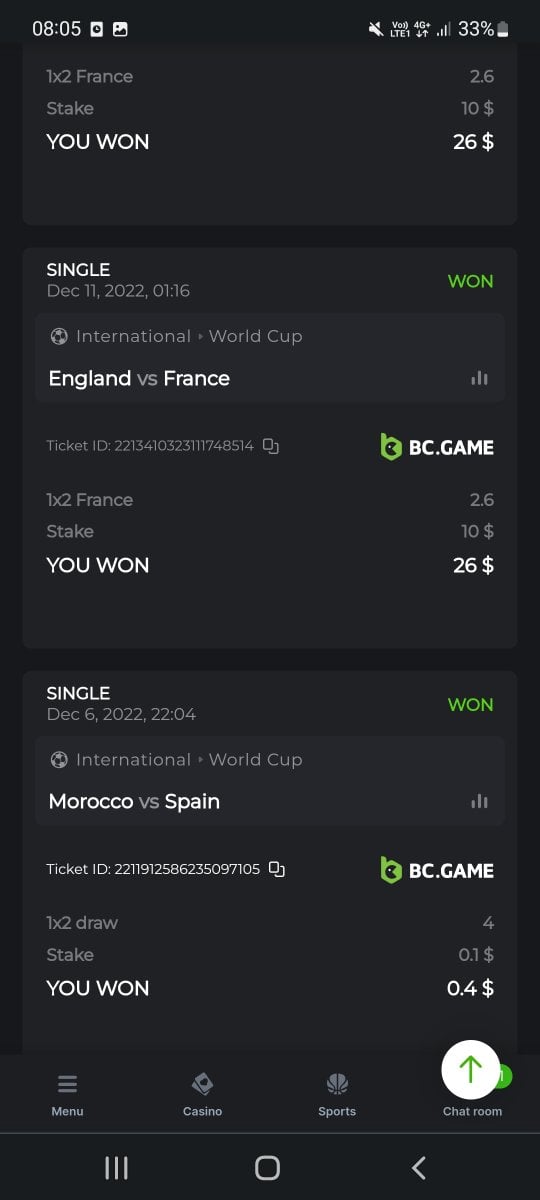Viewport: 540px width, 1200px height.
Task: Open the England vs France match
Action: tap(139, 378)
